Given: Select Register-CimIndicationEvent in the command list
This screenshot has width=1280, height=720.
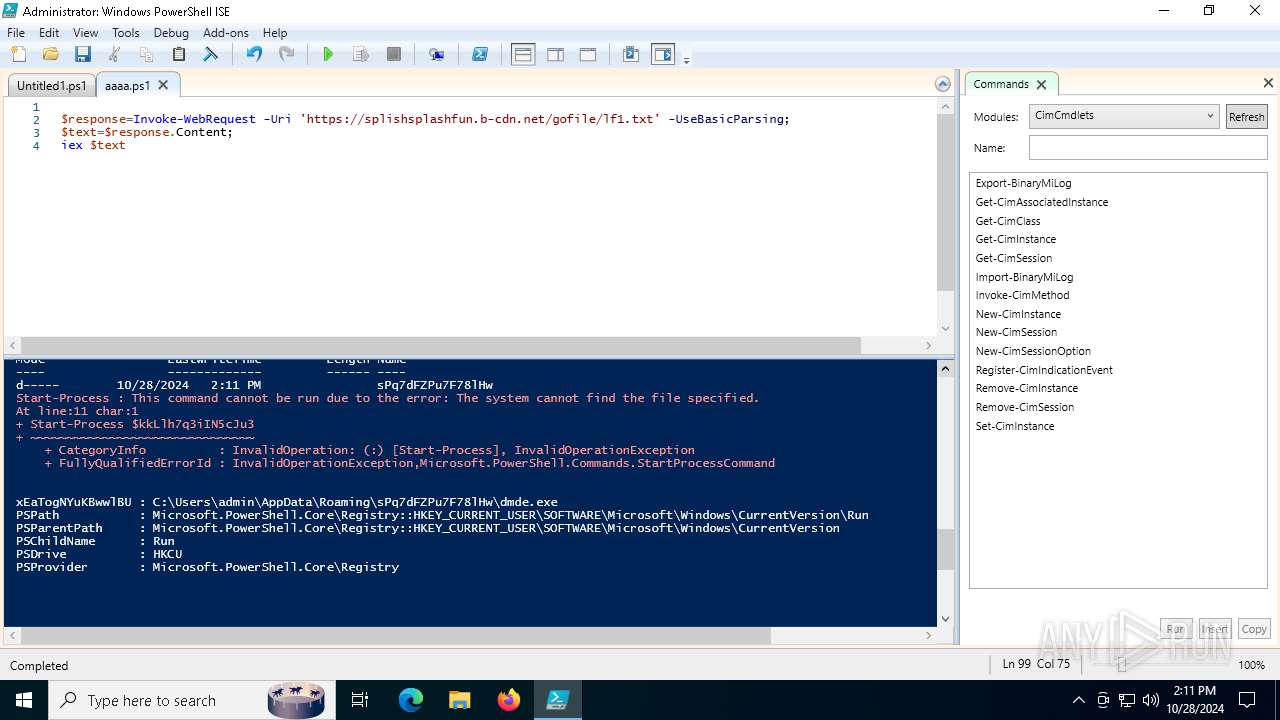Looking at the screenshot, I should 1044,370.
